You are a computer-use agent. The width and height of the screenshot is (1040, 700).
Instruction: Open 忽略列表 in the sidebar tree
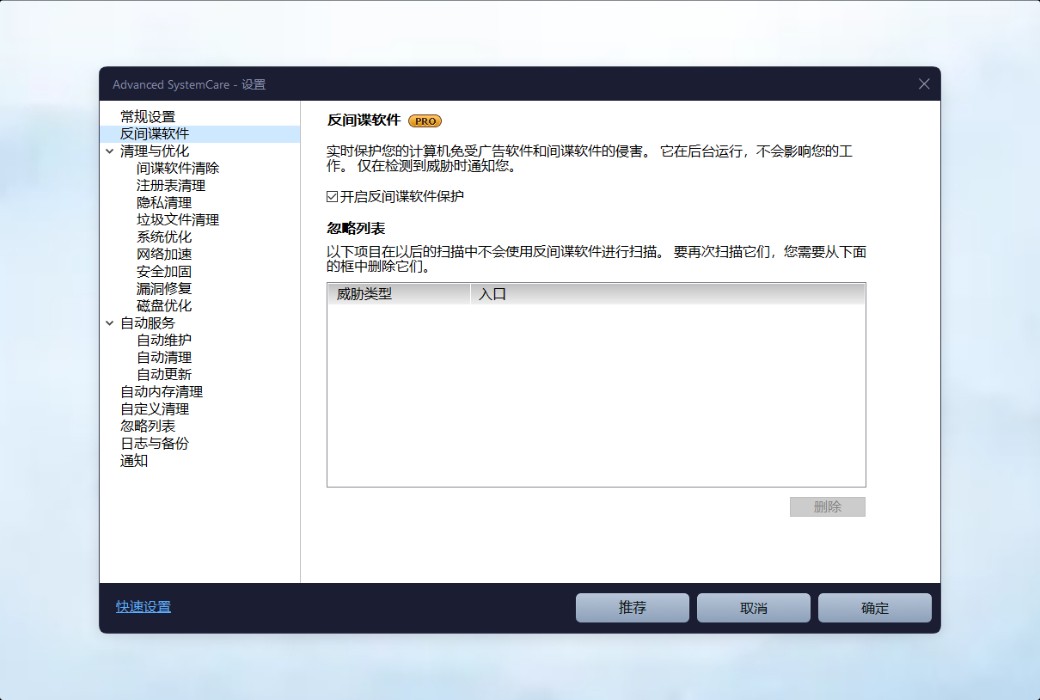[147, 427]
